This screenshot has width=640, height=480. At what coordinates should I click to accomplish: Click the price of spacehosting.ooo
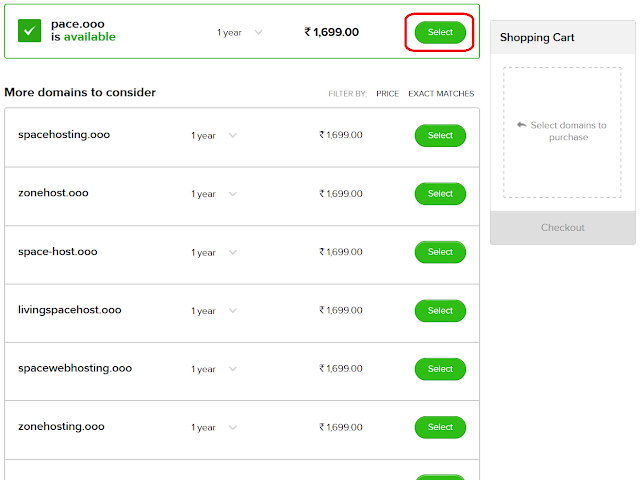click(x=341, y=135)
